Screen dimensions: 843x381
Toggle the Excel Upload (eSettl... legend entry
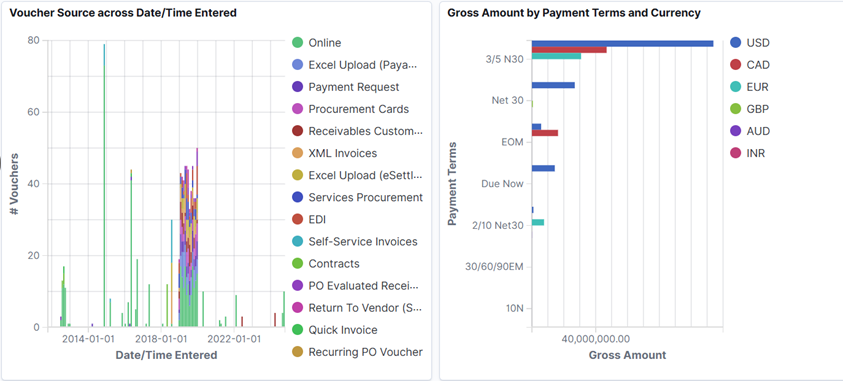tap(358, 175)
